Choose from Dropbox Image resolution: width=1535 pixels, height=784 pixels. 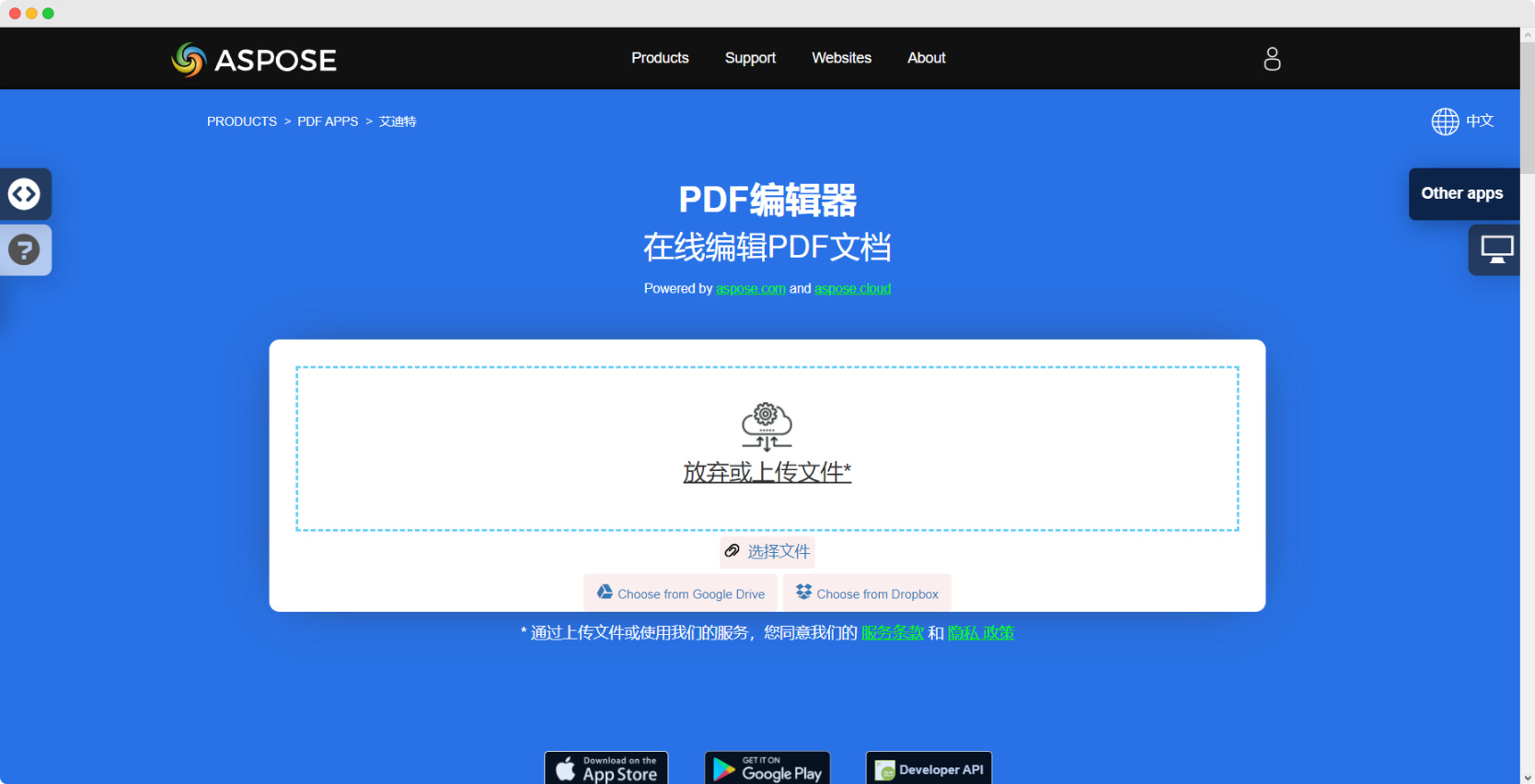coord(867,594)
